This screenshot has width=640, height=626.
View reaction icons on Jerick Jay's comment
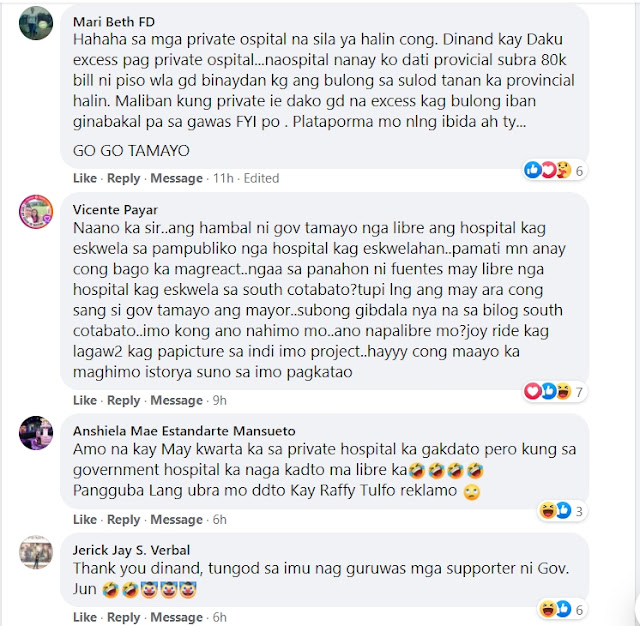[555, 609]
